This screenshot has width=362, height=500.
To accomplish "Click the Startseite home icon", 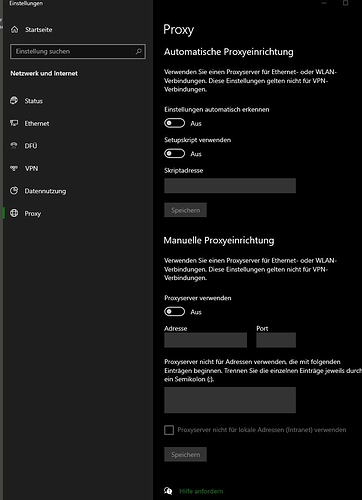I will 14,30.
